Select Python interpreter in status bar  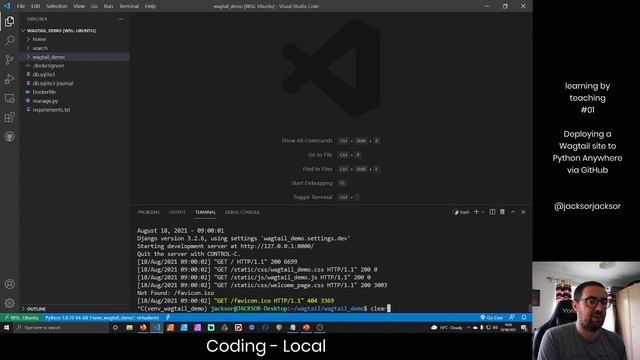click(x=102, y=318)
